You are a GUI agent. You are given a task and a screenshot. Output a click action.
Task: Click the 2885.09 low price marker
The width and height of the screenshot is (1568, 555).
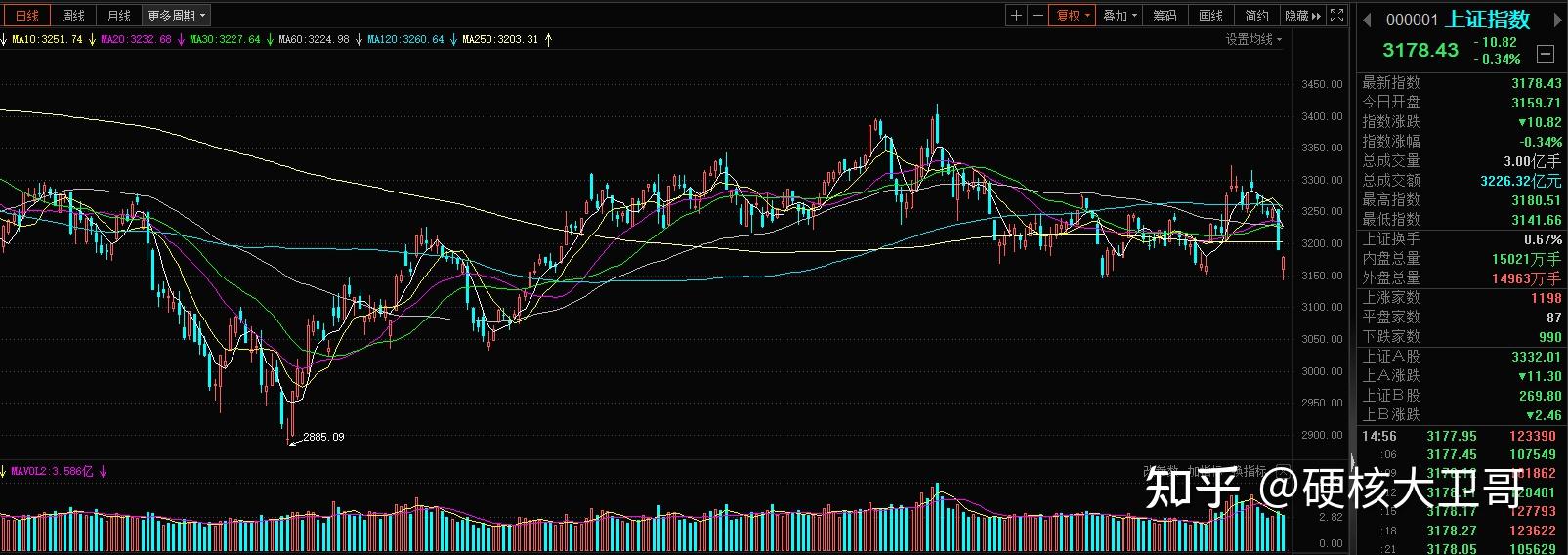(323, 437)
